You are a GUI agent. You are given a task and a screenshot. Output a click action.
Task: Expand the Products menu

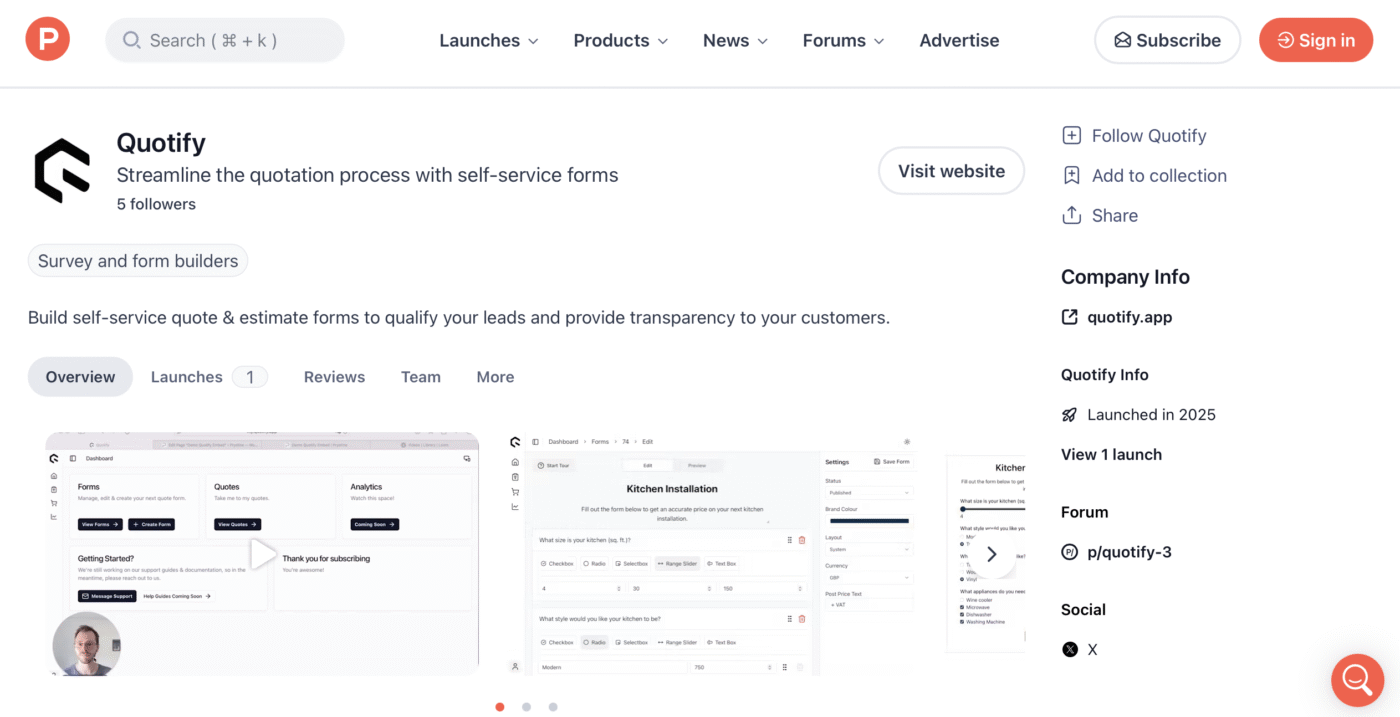[x=621, y=40]
